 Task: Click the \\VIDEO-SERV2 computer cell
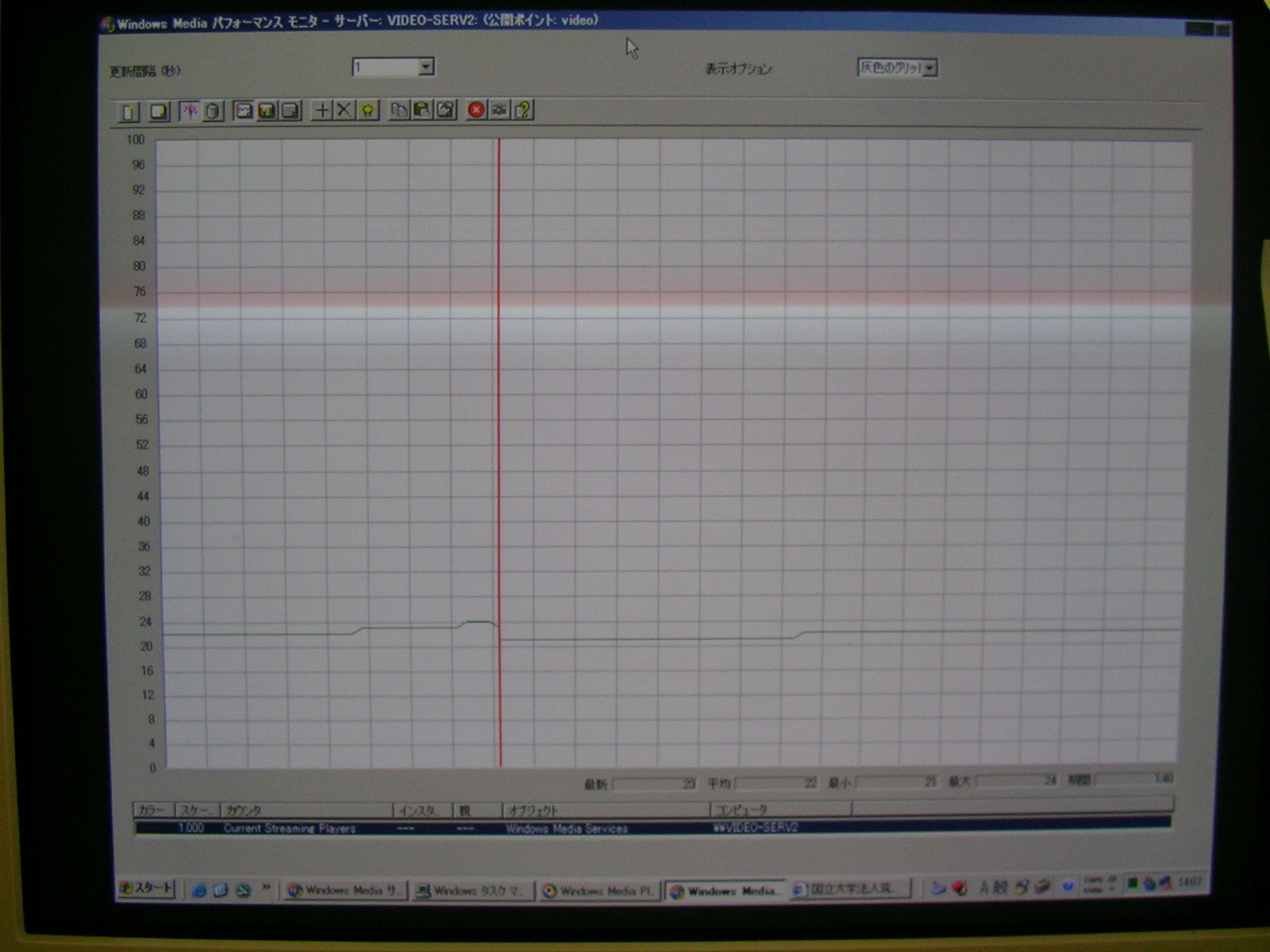pyautogui.click(x=756, y=827)
